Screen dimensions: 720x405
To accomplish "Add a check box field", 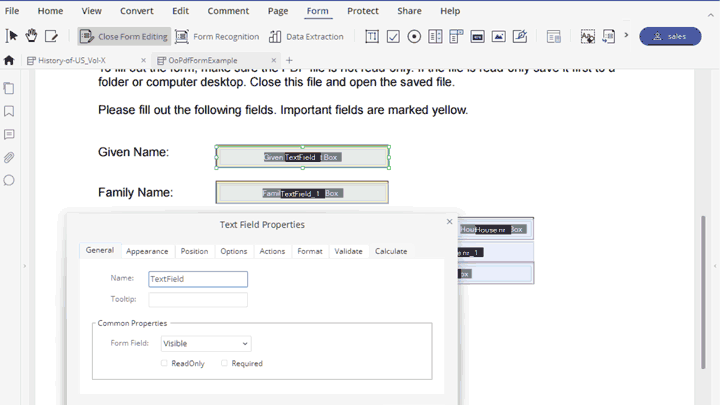I will click(x=393, y=36).
